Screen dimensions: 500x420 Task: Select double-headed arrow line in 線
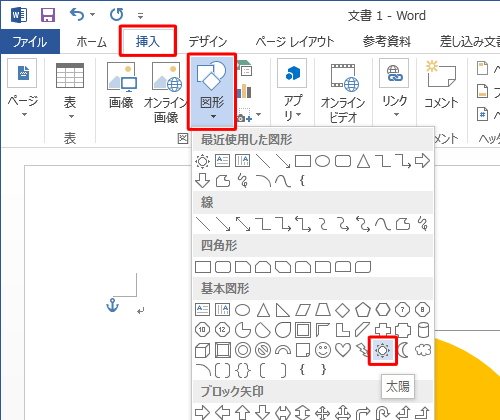pos(243,224)
